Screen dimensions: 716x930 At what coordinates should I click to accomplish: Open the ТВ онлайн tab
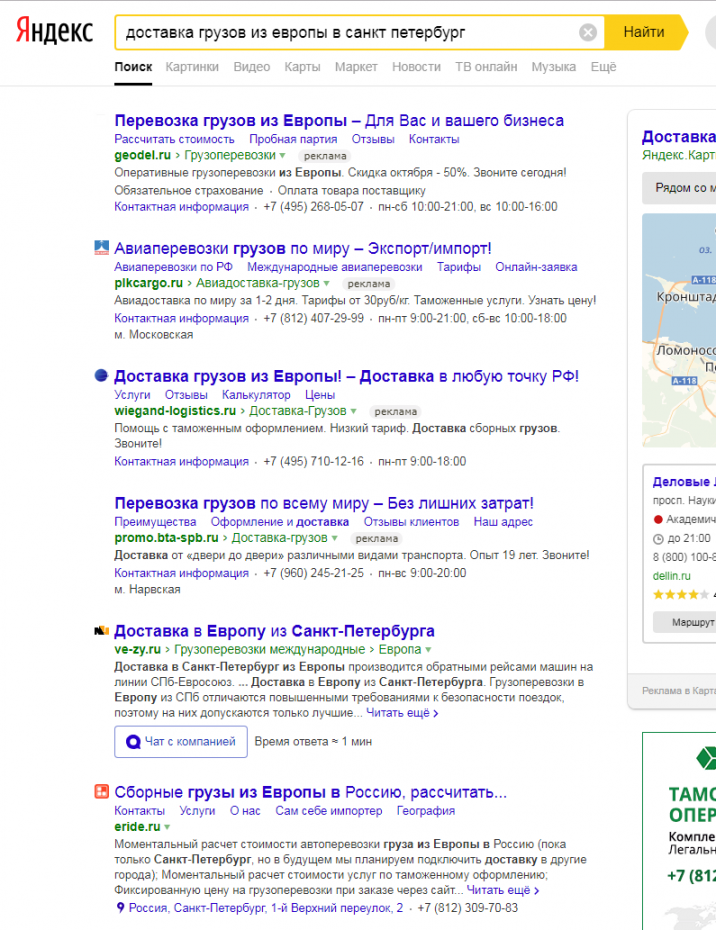pos(486,67)
